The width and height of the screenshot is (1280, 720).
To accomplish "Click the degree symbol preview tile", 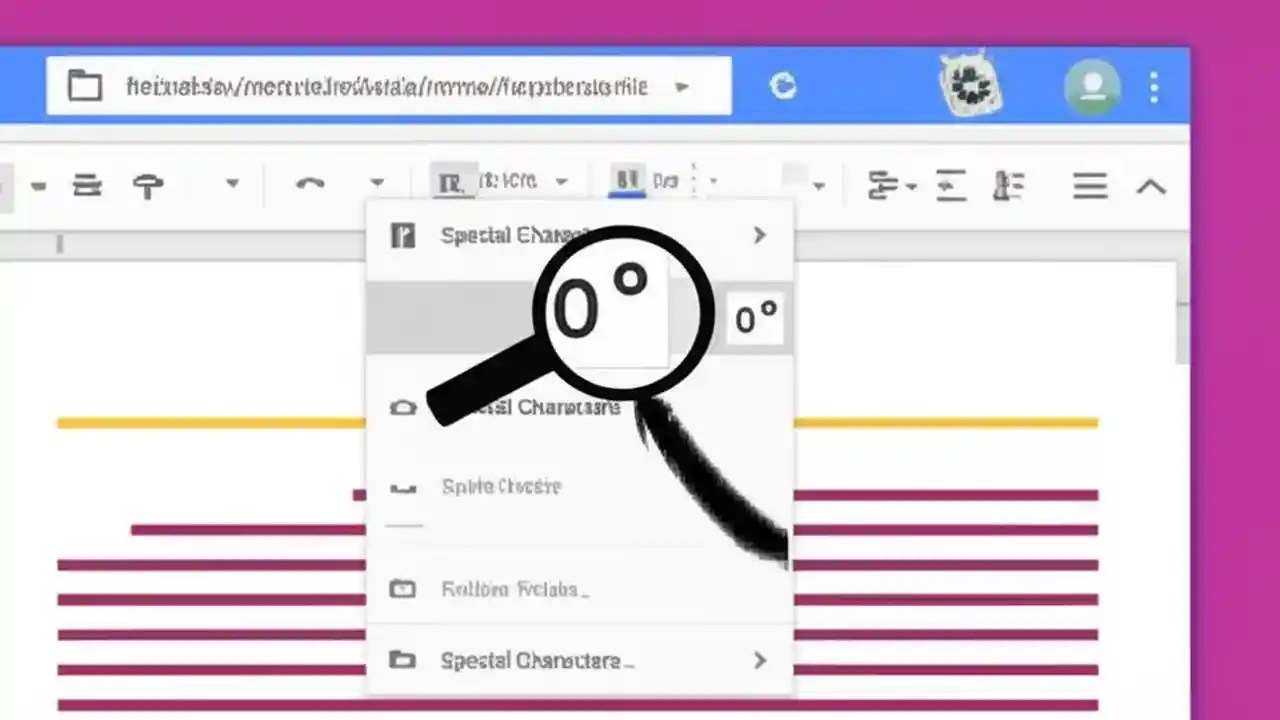I will click(x=755, y=318).
